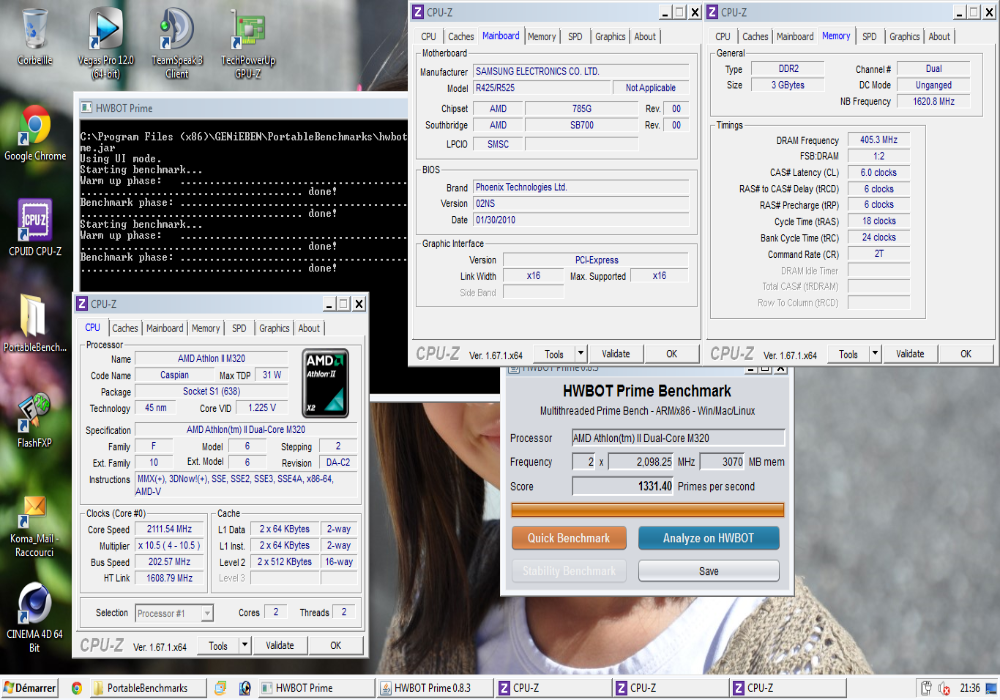The width and height of the screenshot is (1000, 700).
Task: Click Save in HWBOT Prime Benchmark
Action: pos(709,571)
